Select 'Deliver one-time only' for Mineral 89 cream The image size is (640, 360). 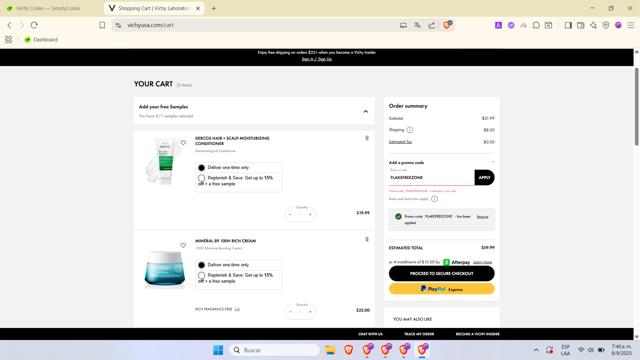[x=202, y=265]
